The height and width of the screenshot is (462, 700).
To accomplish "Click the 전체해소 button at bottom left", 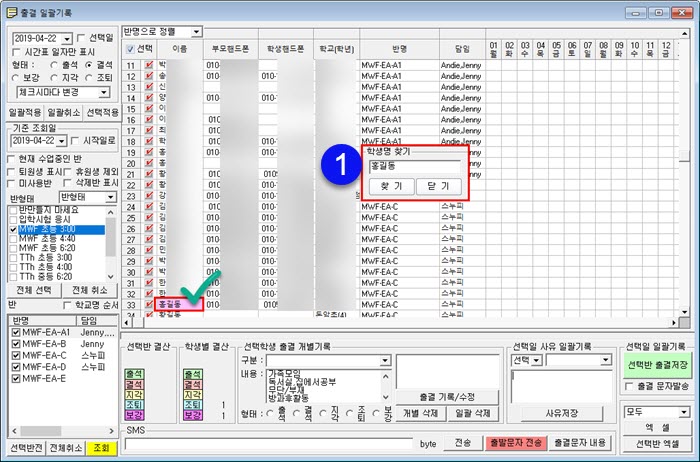I will pos(66,448).
